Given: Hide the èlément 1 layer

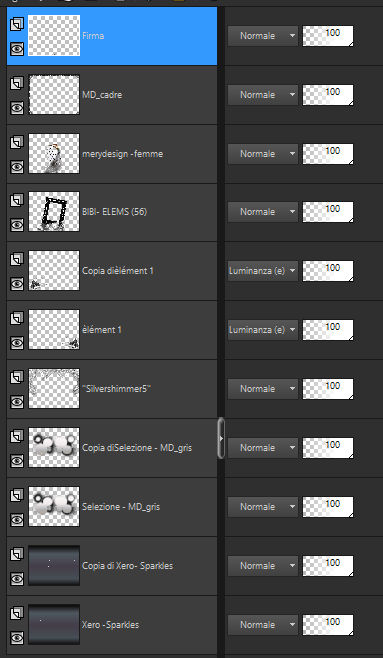Looking at the screenshot, I should tap(17, 343).
